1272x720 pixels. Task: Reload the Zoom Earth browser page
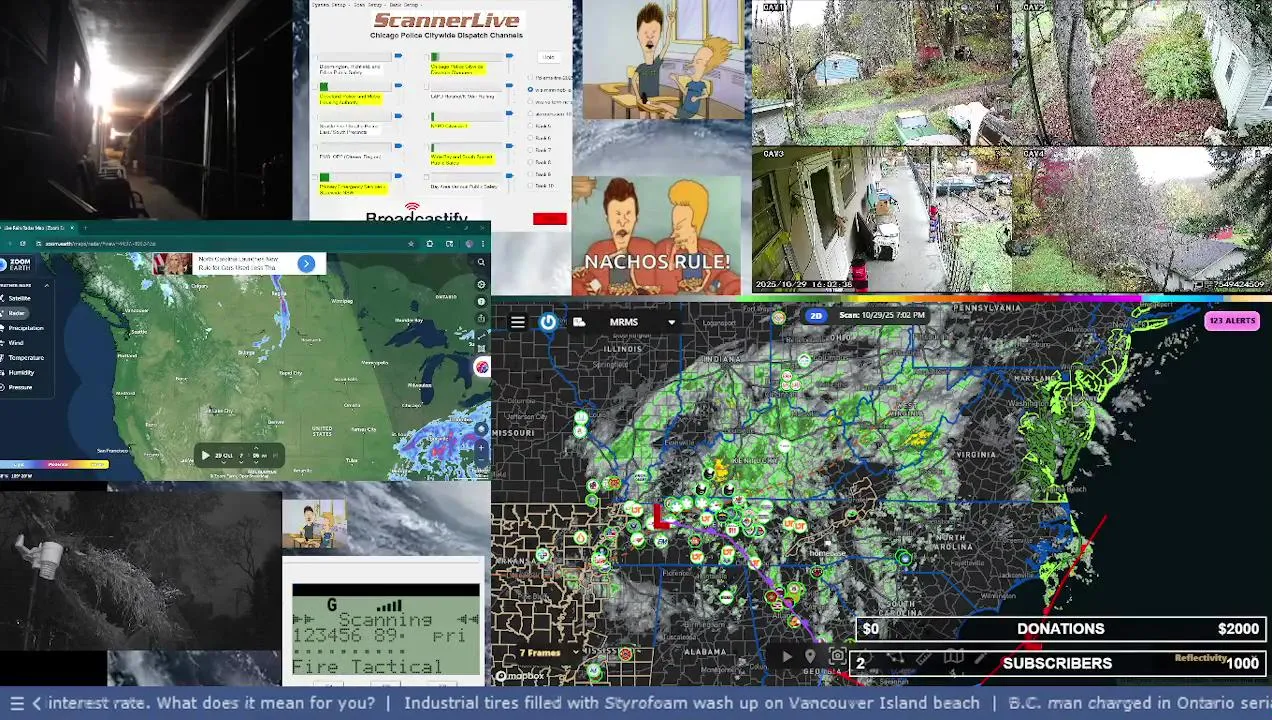(23, 244)
